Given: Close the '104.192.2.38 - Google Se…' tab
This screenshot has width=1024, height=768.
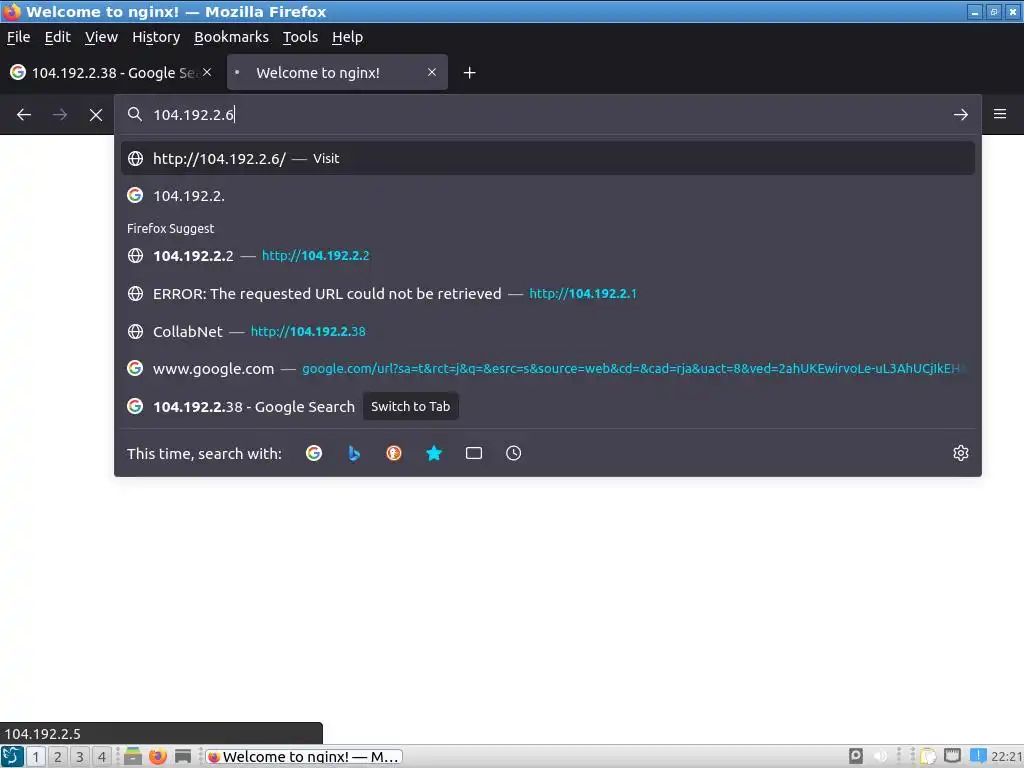Looking at the screenshot, I should [207, 72].
